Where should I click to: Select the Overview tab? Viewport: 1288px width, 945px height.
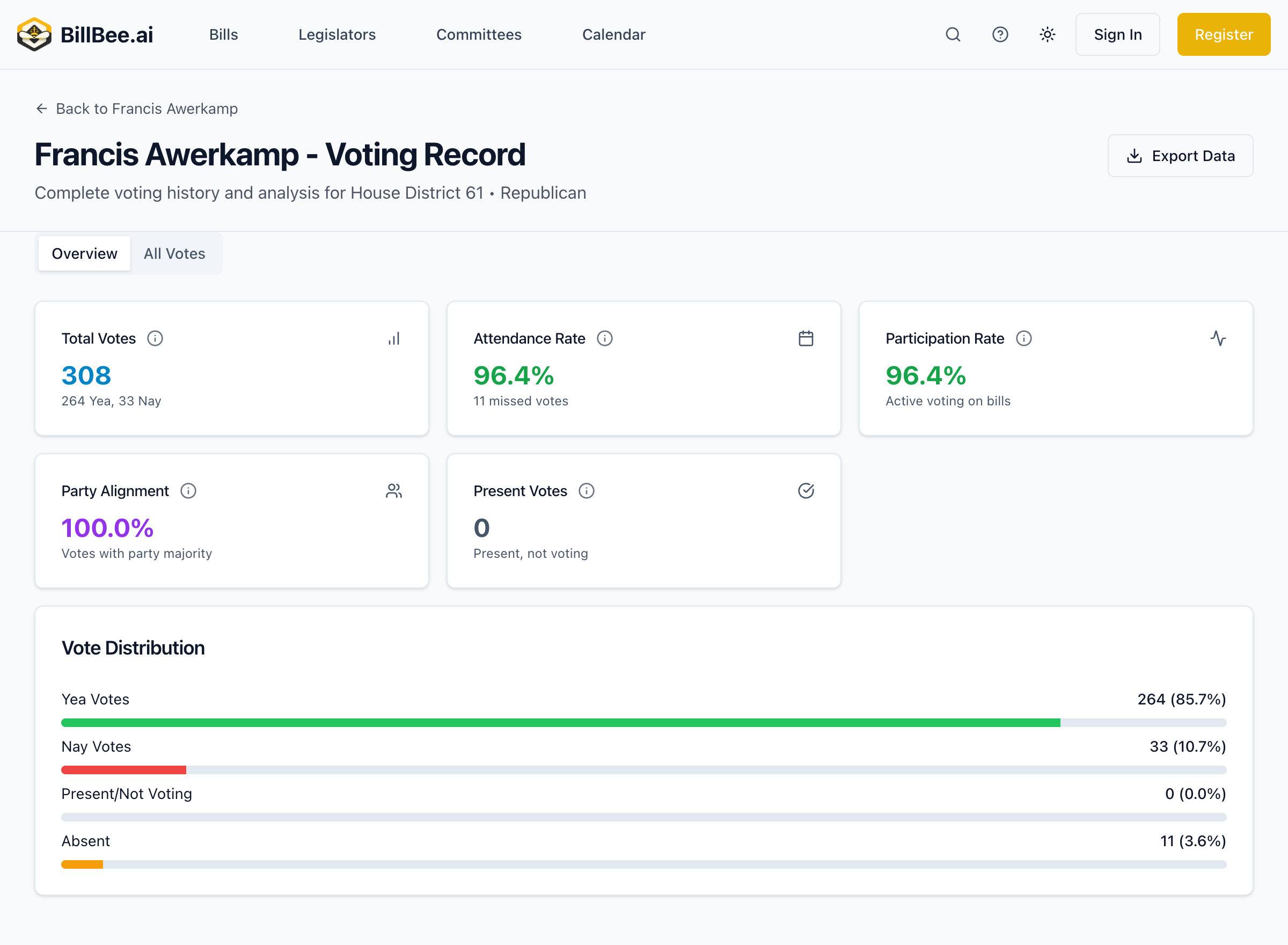pyautogui.click(x=84, y=253)
